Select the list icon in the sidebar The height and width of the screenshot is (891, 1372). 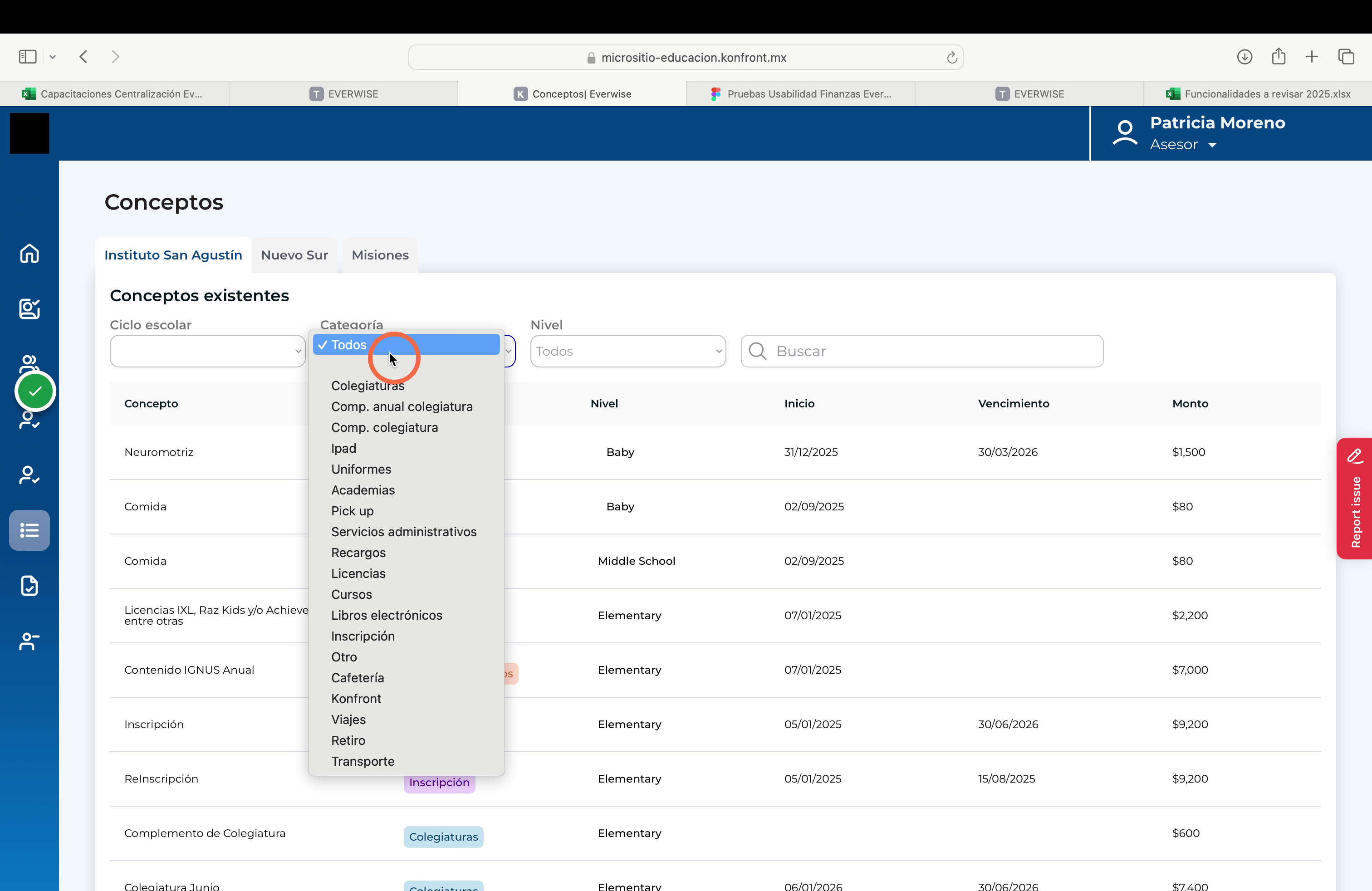tap(29, 529)
